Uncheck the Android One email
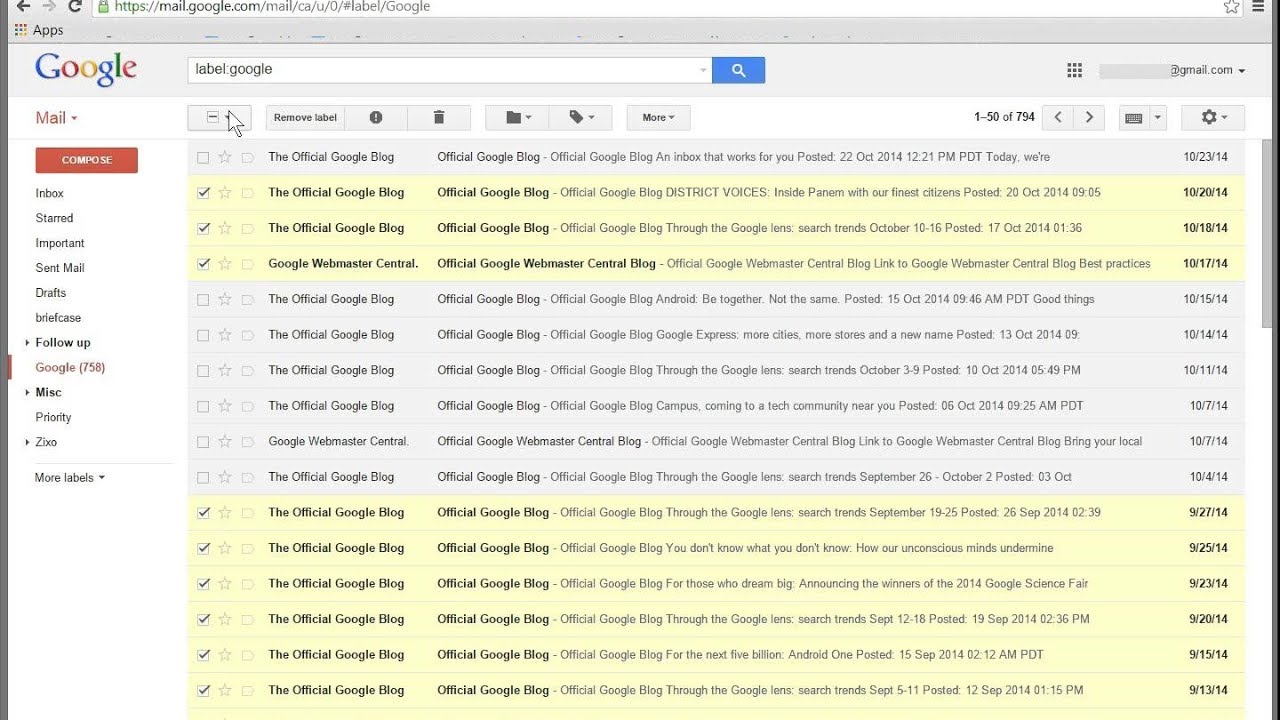This screenshot has height=720, width=1280. tap(203, 655)
